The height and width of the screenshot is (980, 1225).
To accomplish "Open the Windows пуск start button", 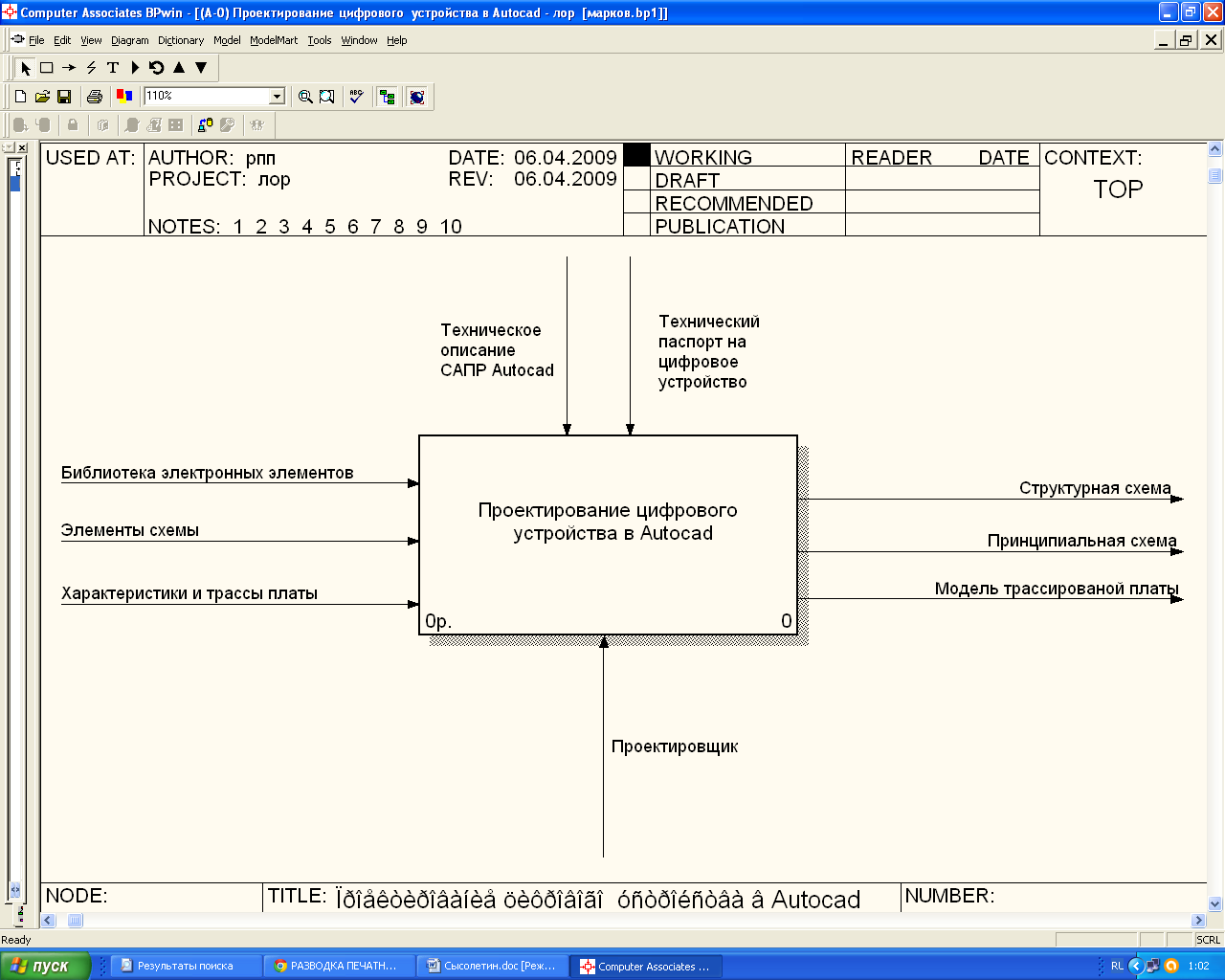I will pyautogui.click(x=45, y=966).
